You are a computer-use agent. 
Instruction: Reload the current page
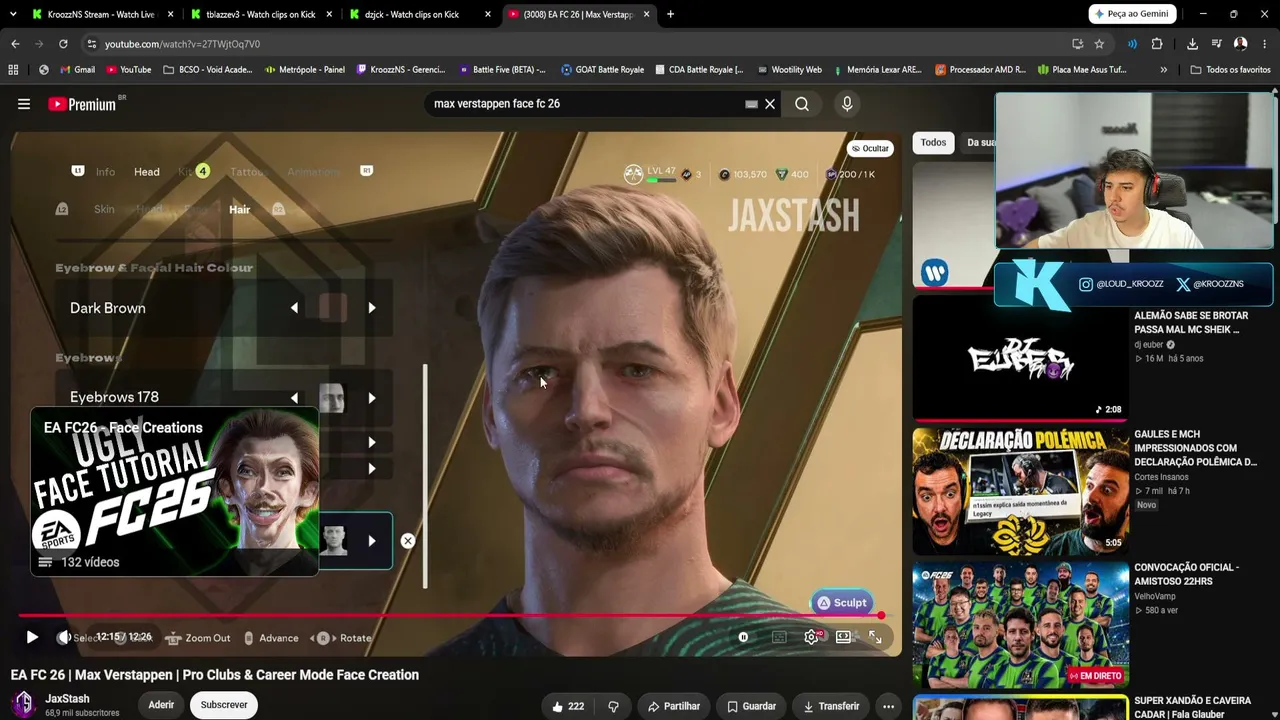[x=63, y=44]
